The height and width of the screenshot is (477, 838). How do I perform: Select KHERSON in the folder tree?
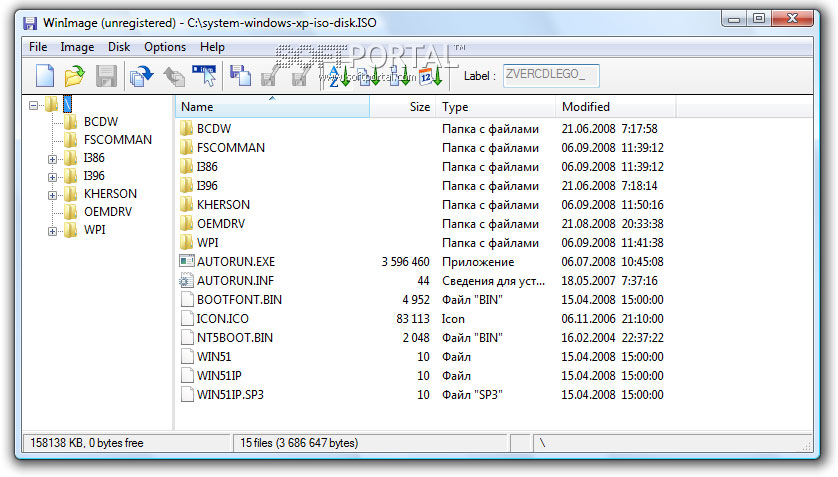(111, 193)
